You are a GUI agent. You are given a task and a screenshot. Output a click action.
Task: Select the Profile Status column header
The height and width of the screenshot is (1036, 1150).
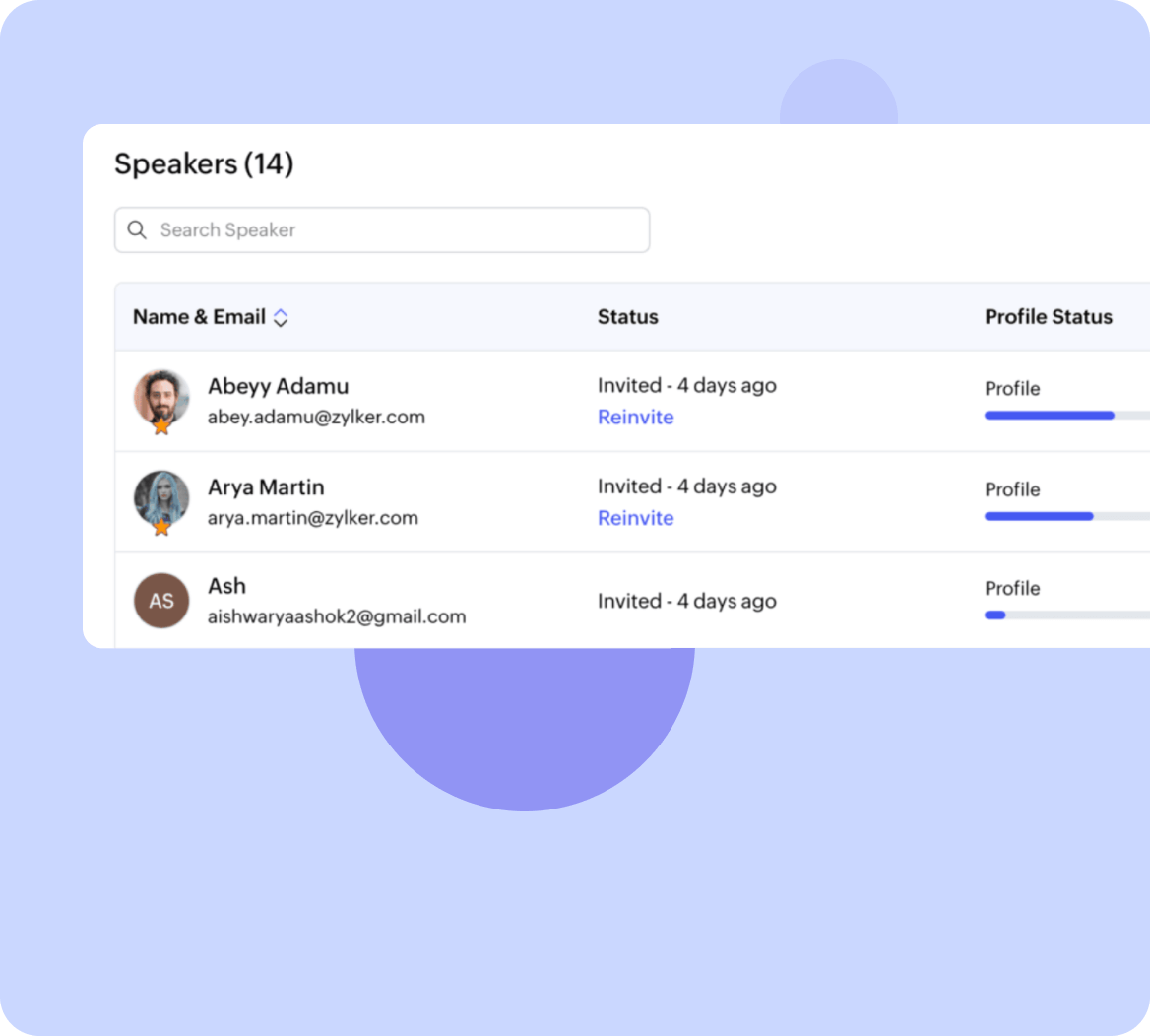[x=1048, y=317]
